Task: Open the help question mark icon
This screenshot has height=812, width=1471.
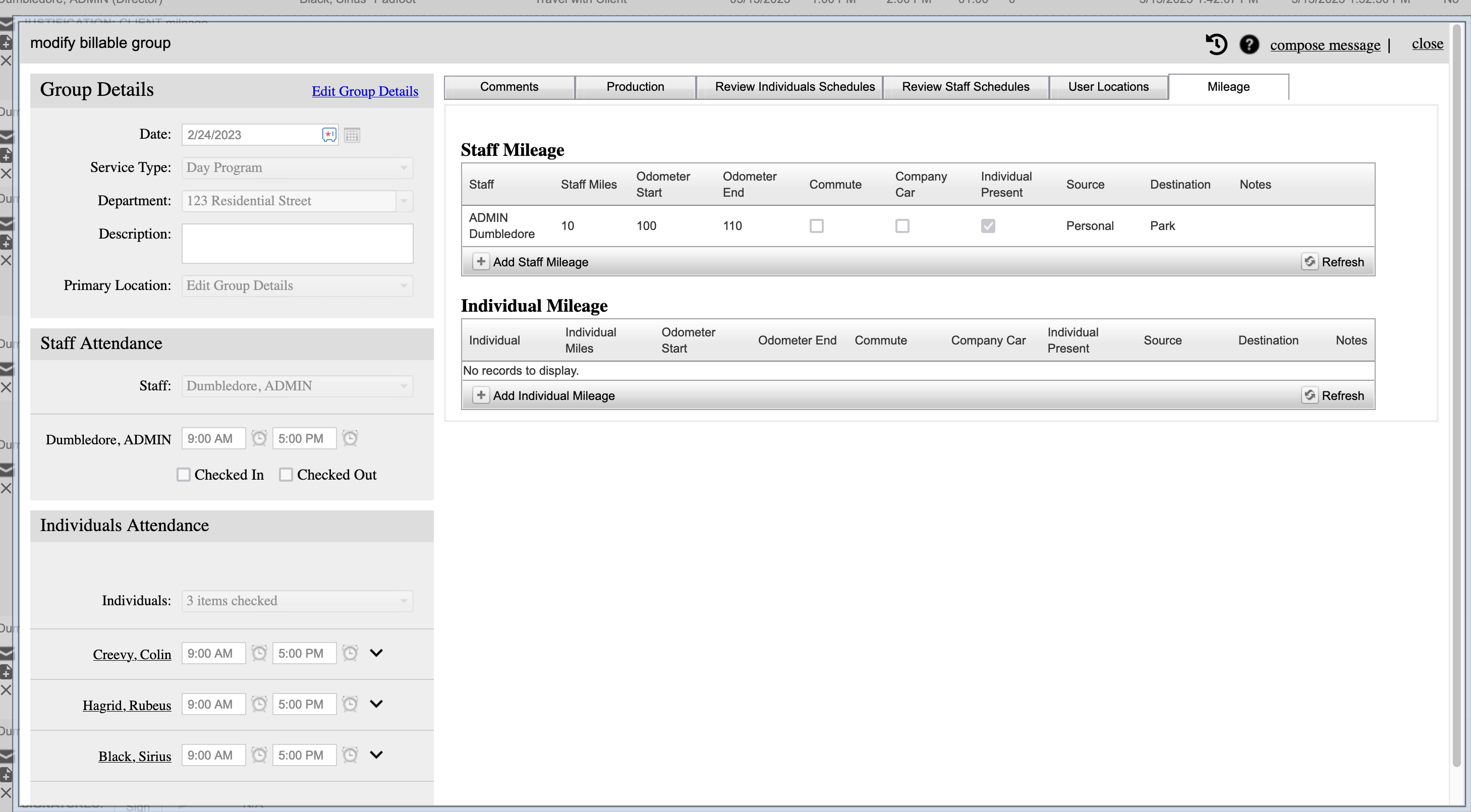Action: click(1249, 44)
